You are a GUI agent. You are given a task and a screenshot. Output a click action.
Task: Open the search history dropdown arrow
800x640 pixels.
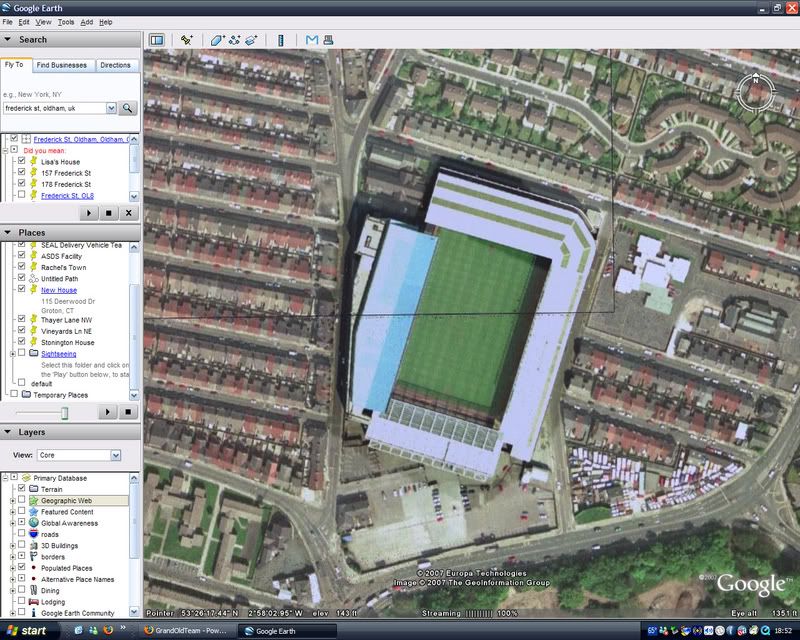[x=111, y=108]
